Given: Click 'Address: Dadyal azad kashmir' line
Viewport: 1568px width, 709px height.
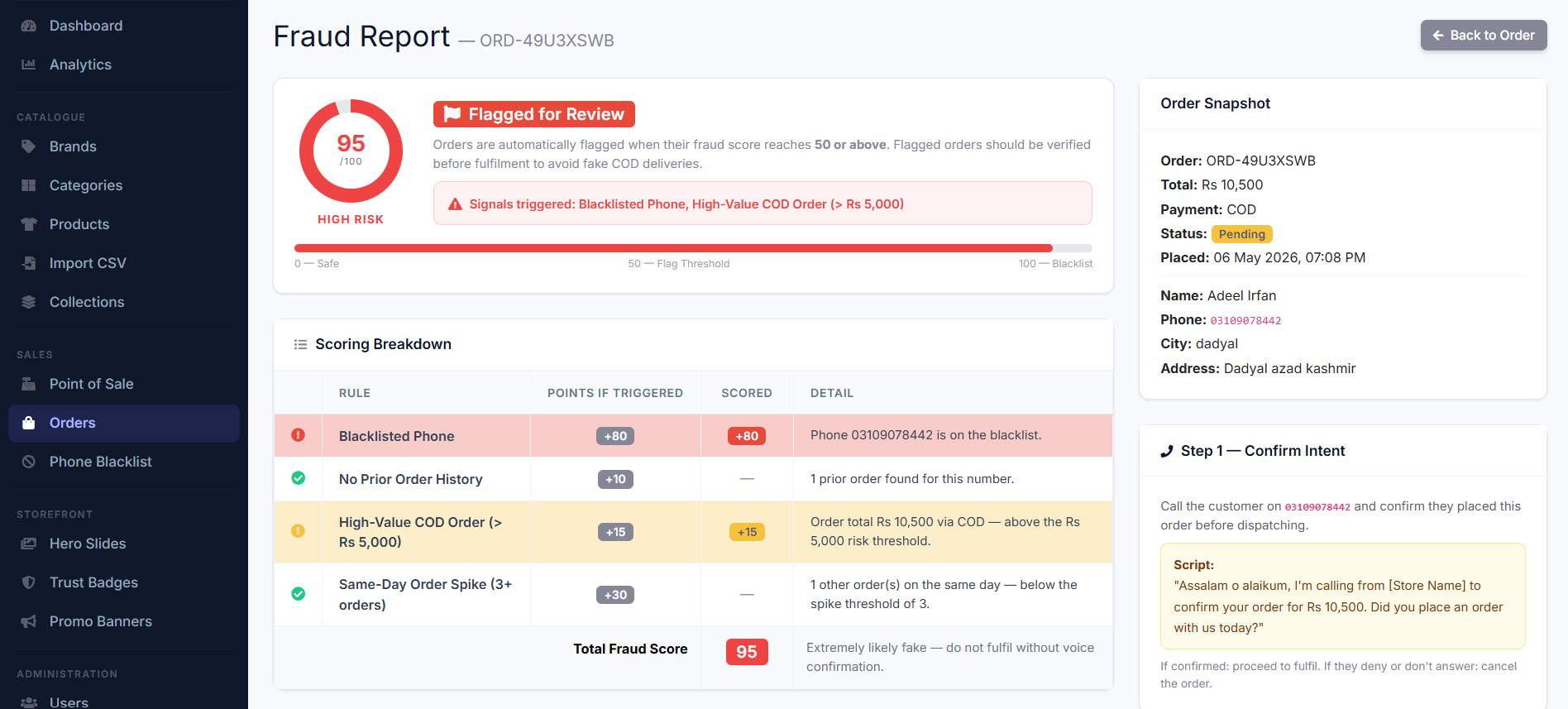Looking at the screenshot, I should pyautogui.click(x=1258, y=369).
